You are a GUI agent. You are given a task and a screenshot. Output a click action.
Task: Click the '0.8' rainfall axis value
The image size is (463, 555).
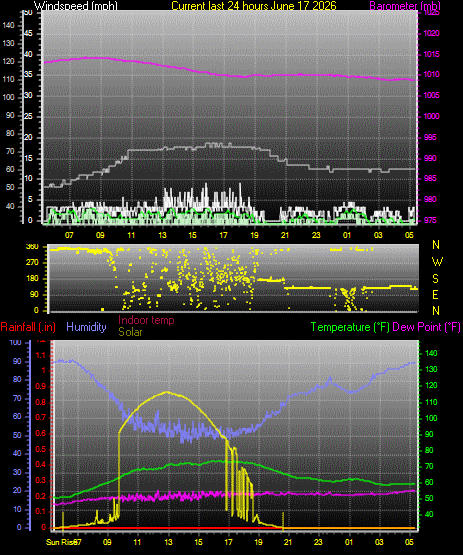[41, 402]
